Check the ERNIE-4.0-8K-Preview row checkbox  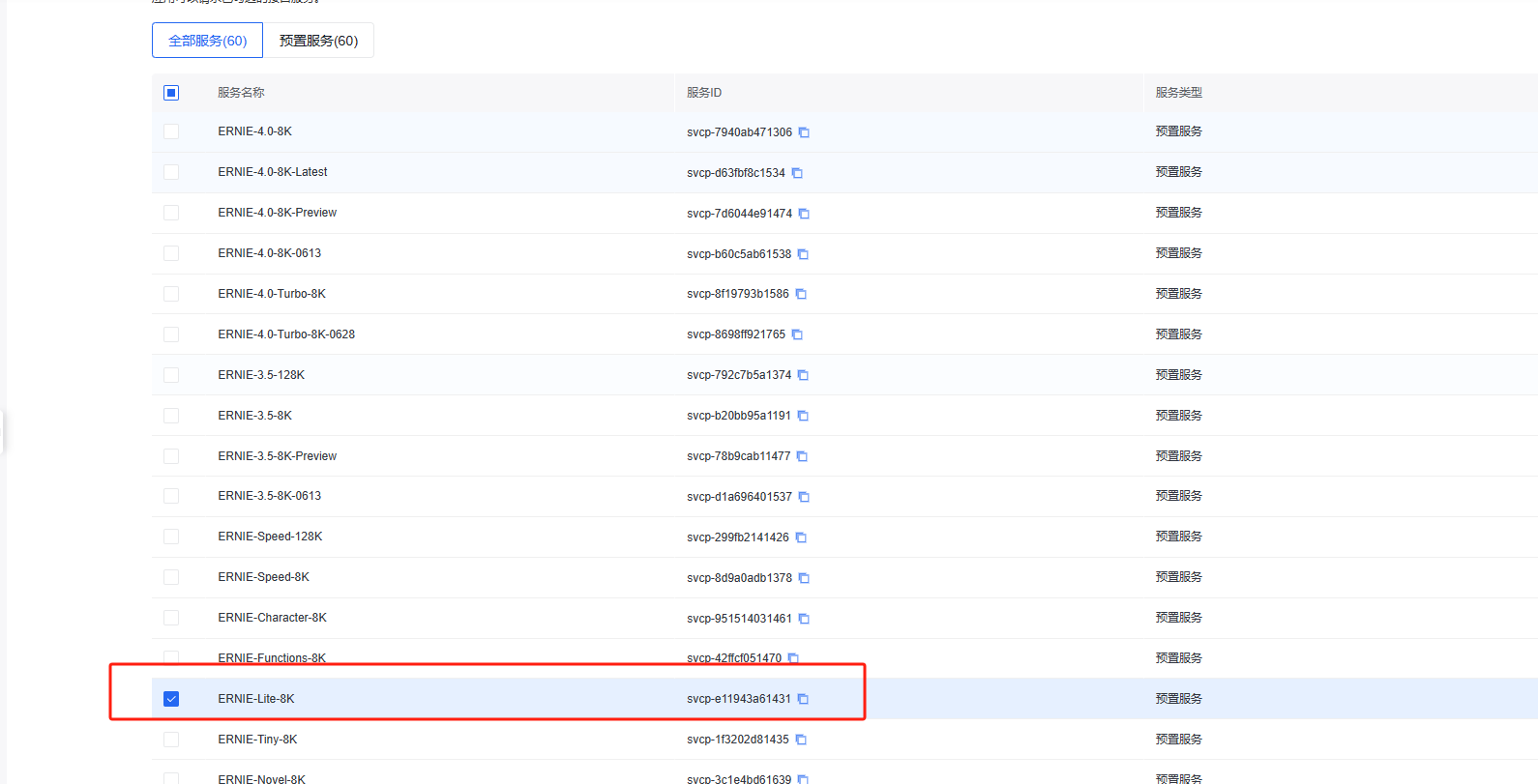pyautogui.click(x=171, y=213)
